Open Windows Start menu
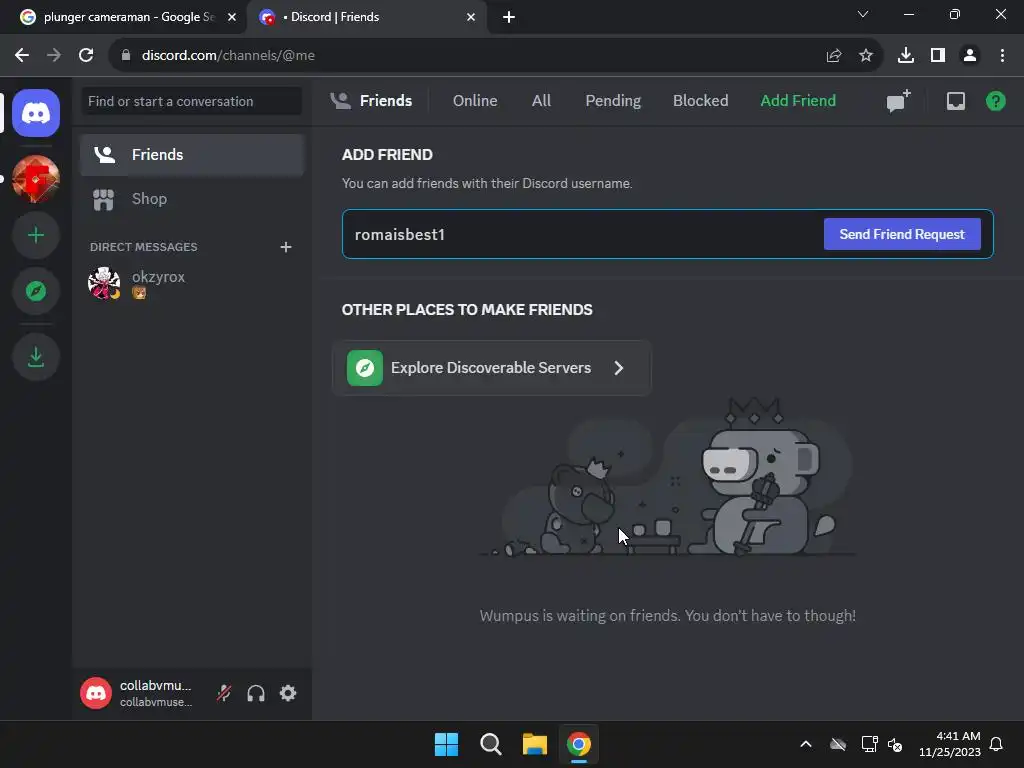 446,744
